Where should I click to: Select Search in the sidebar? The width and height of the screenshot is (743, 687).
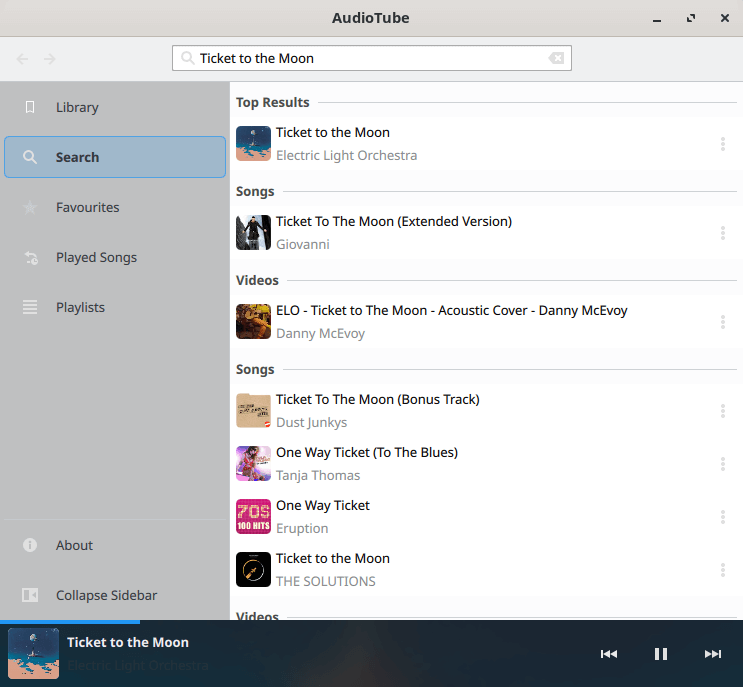[115, 157]
